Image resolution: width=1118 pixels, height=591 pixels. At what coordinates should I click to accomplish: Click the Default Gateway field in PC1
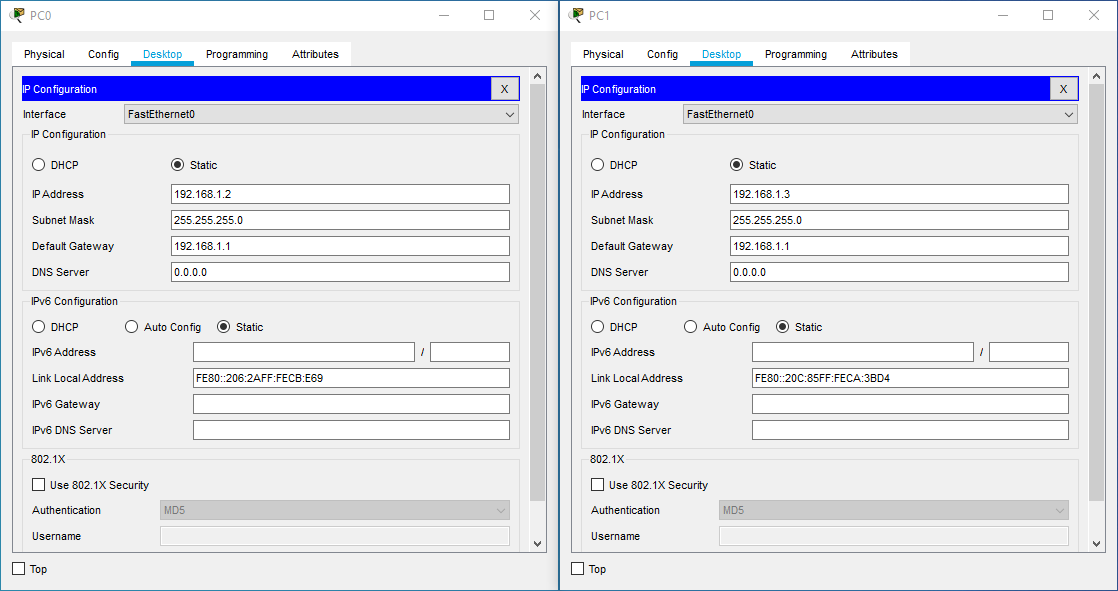pyautogui.click(x=899, y=246)
